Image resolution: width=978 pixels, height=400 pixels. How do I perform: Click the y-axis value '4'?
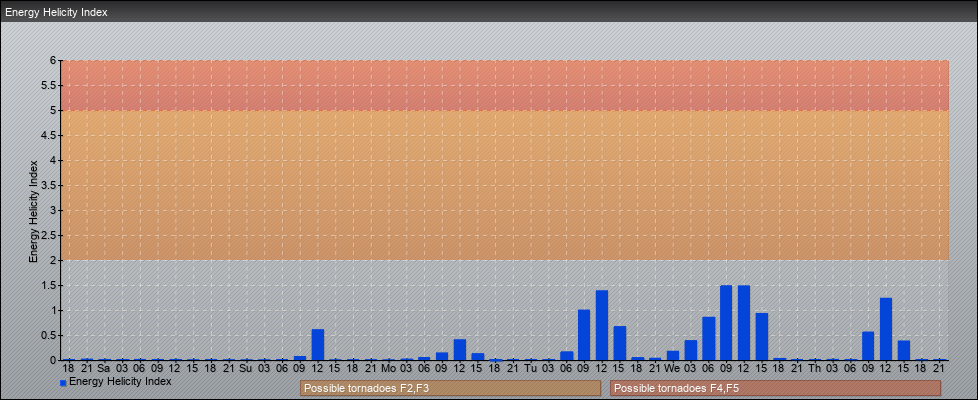54,160
